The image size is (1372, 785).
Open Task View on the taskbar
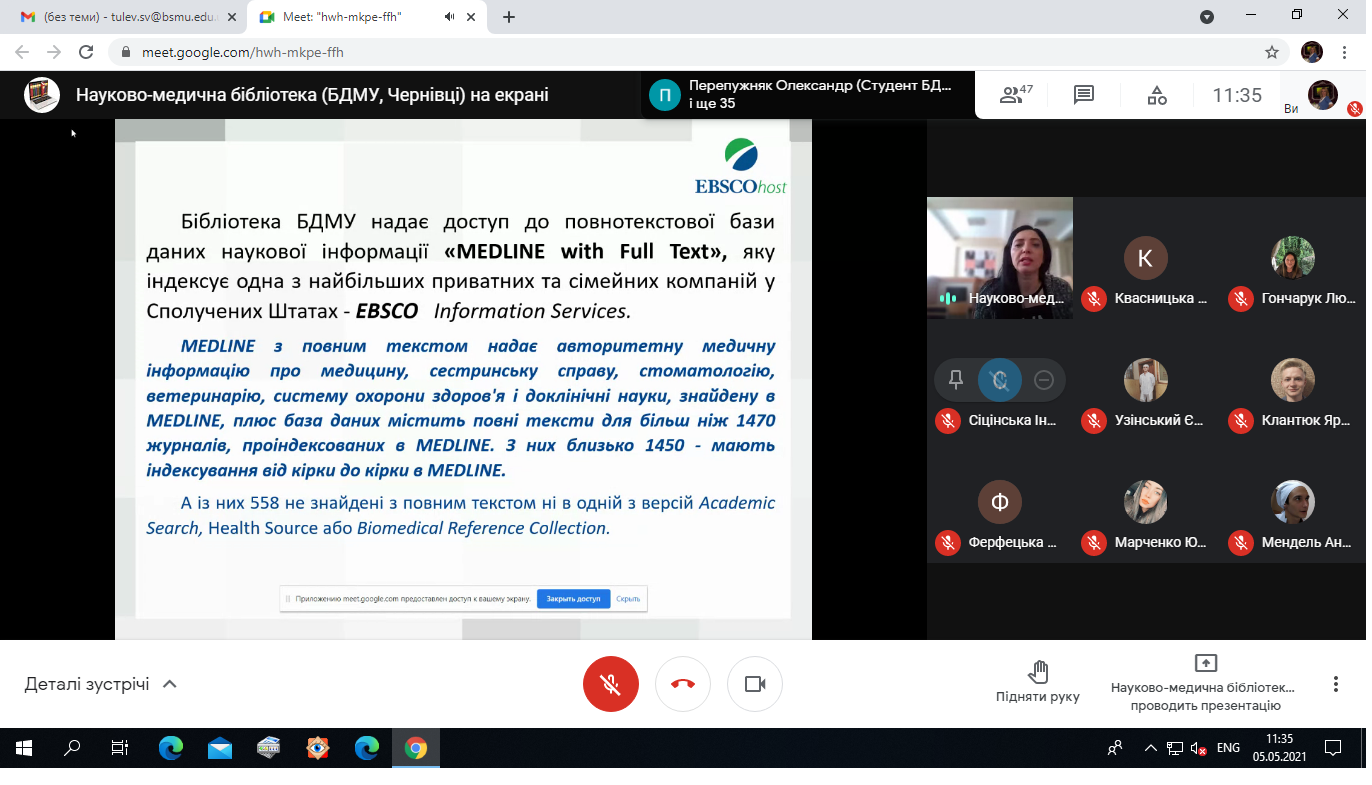tap(120, 747)
